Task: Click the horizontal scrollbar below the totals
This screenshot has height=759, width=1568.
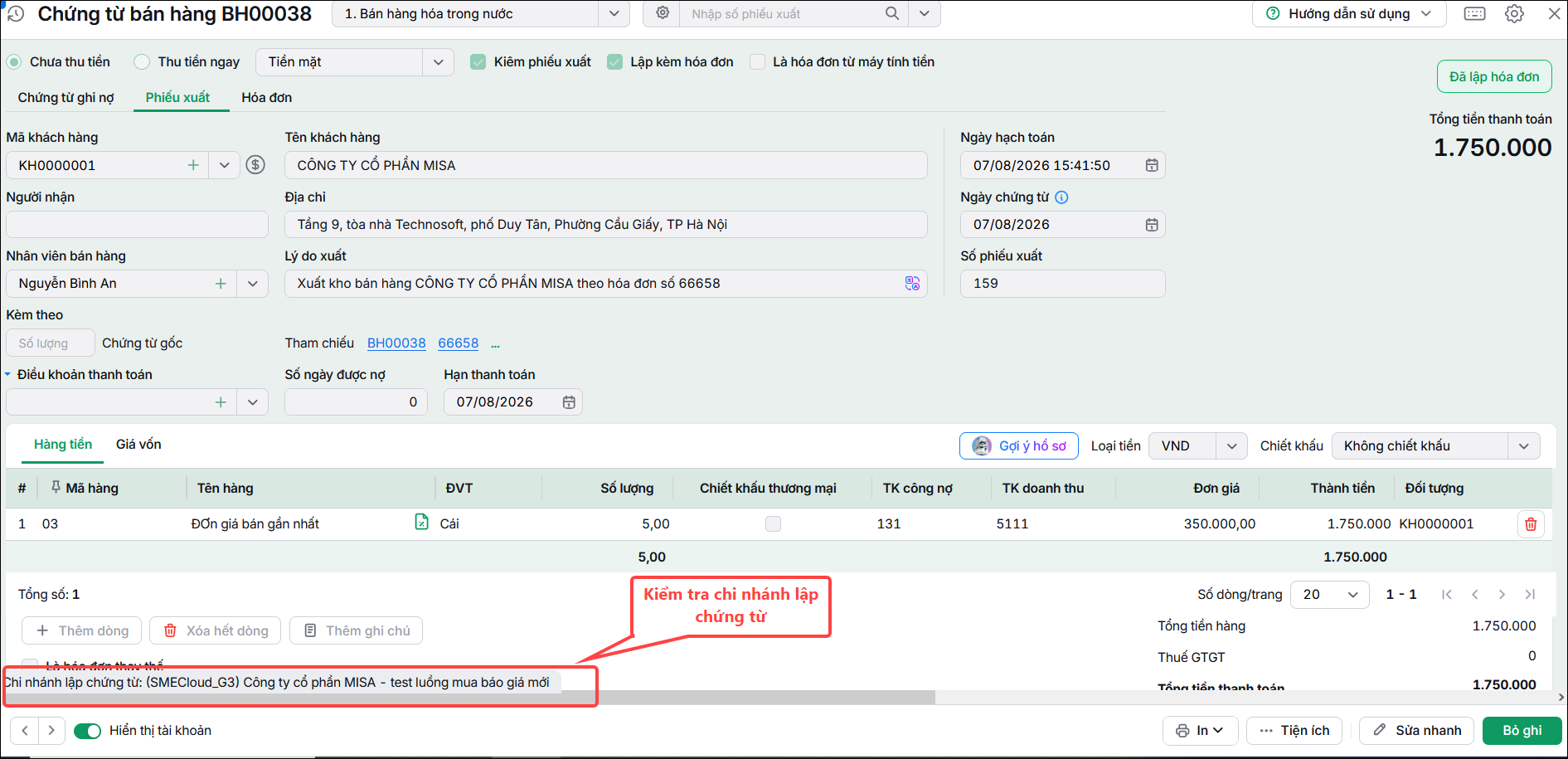Action: coord(468,698)
